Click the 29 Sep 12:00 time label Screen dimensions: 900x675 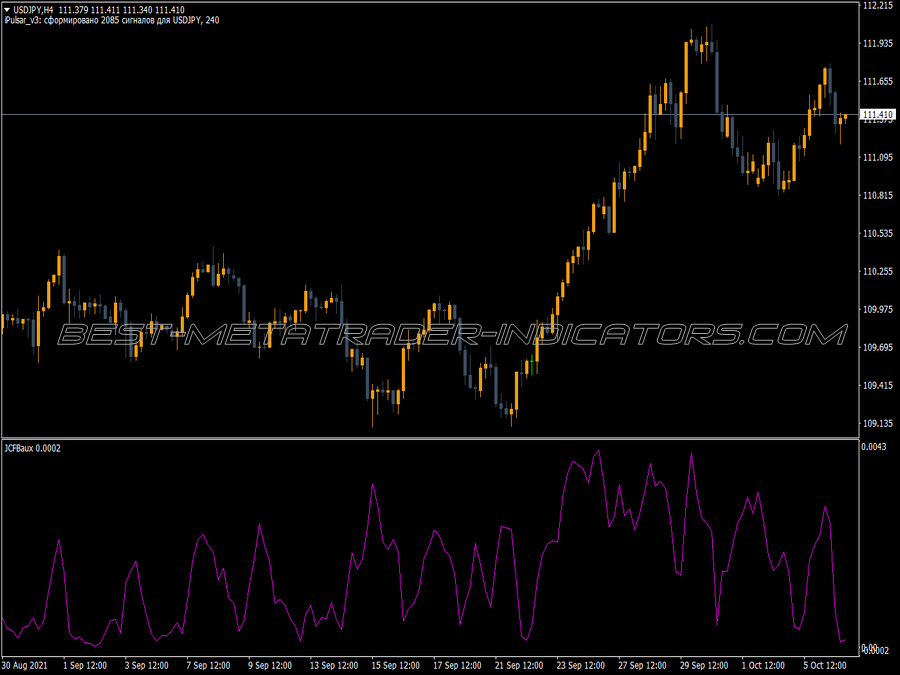tap(704, 666)
